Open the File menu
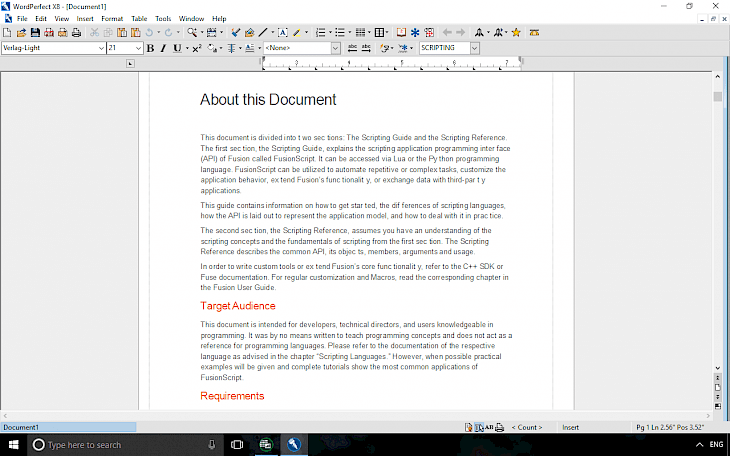This screenshot has width=730, height=456. pos(22,19)
